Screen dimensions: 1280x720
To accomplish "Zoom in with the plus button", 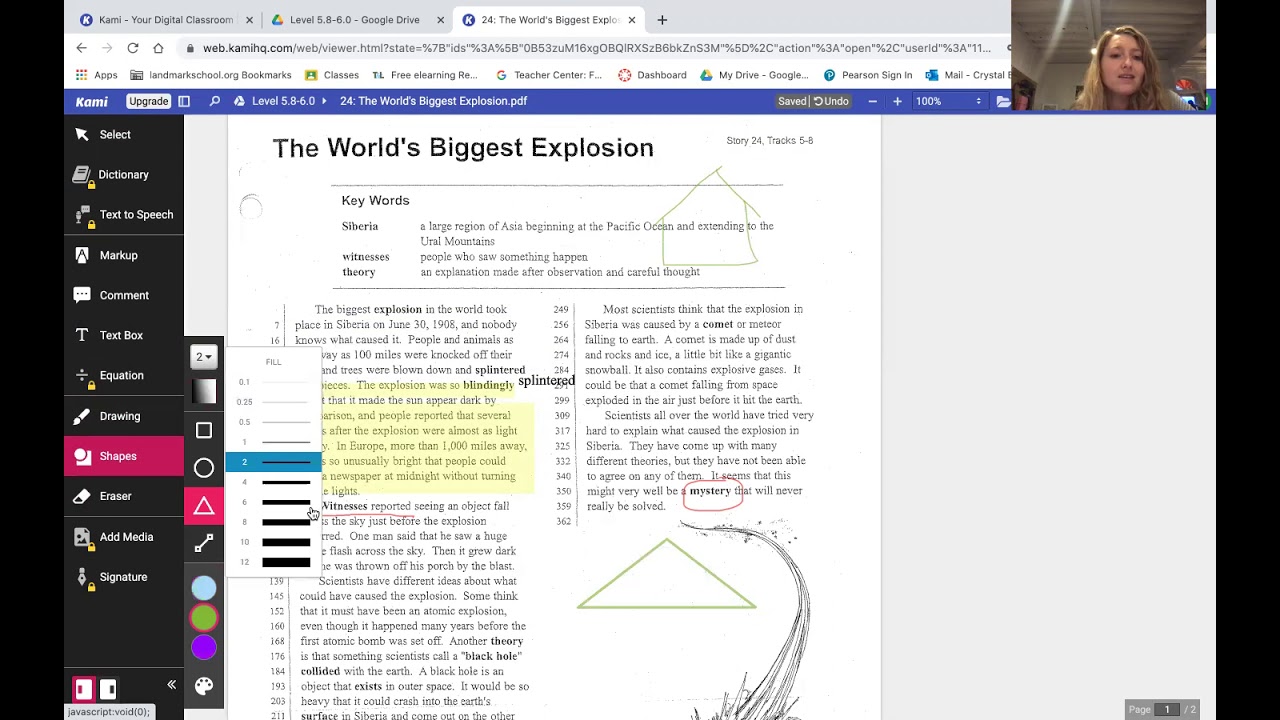I will [897, 101].
